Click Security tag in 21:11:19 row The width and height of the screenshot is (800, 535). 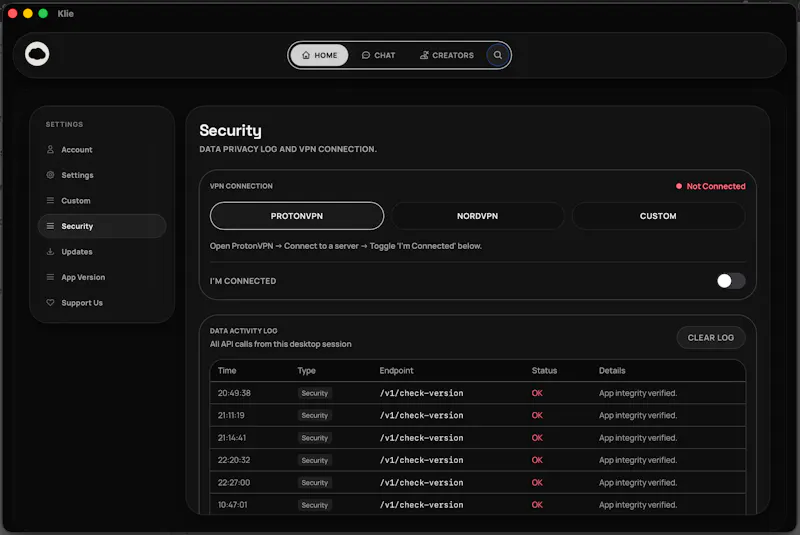point(314,416)
